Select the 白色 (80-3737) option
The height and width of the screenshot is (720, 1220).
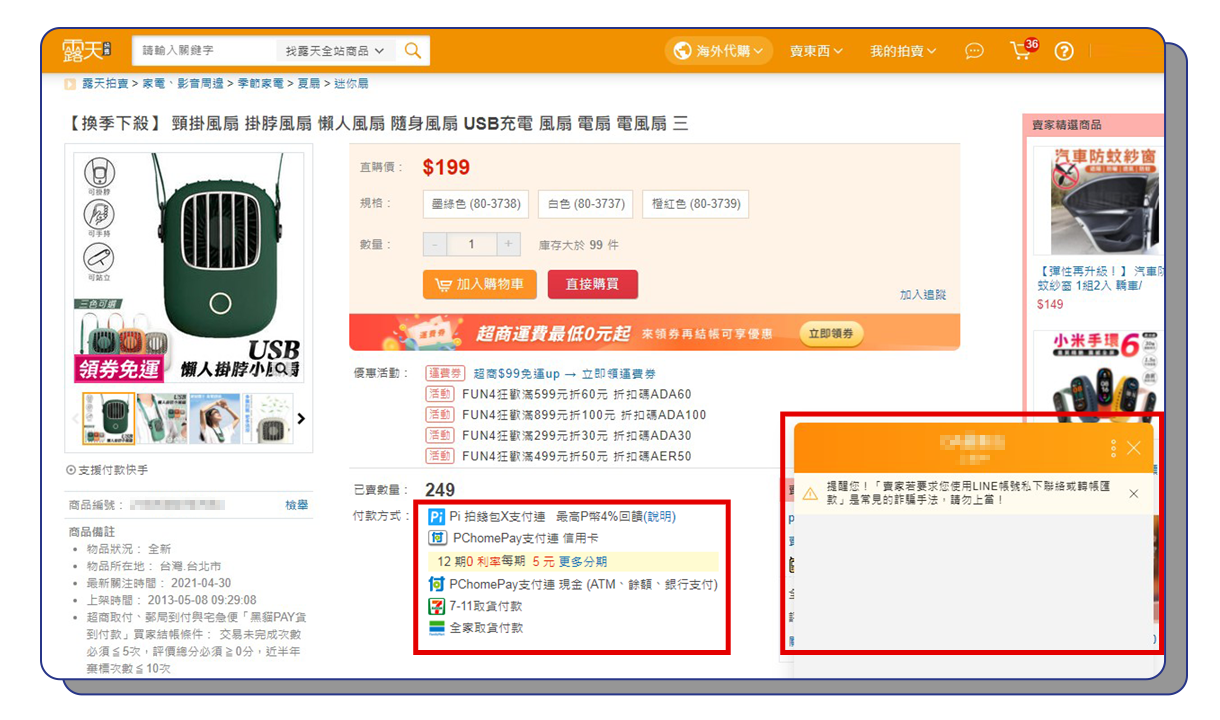click(x=585, y=204)
